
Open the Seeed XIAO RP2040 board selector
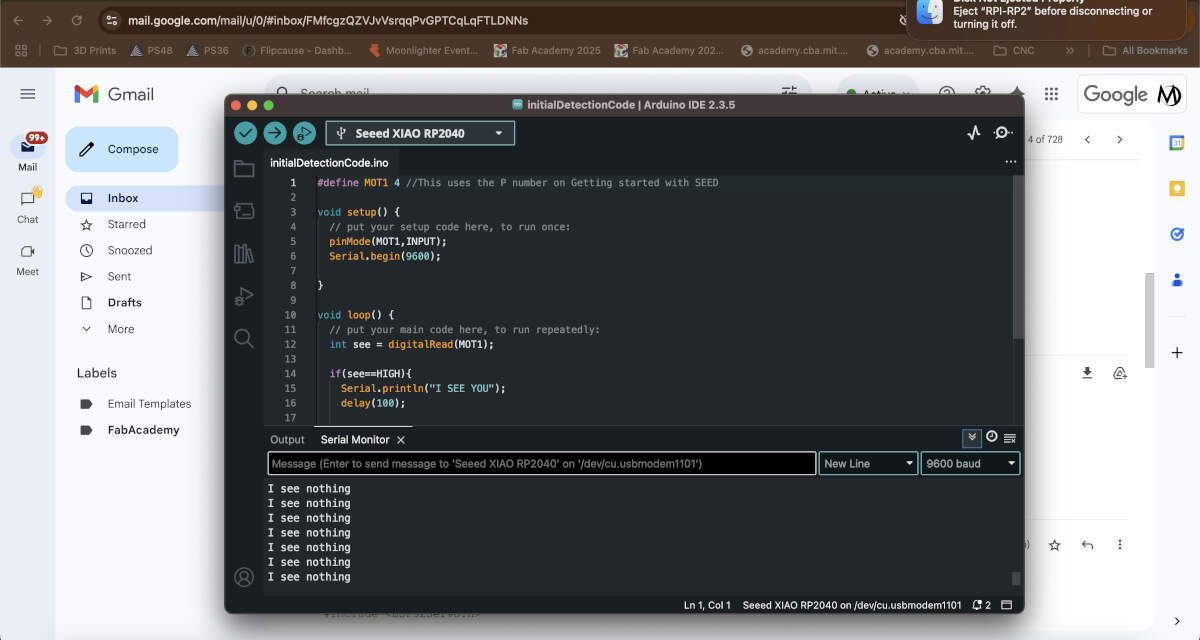click(420, 133)
